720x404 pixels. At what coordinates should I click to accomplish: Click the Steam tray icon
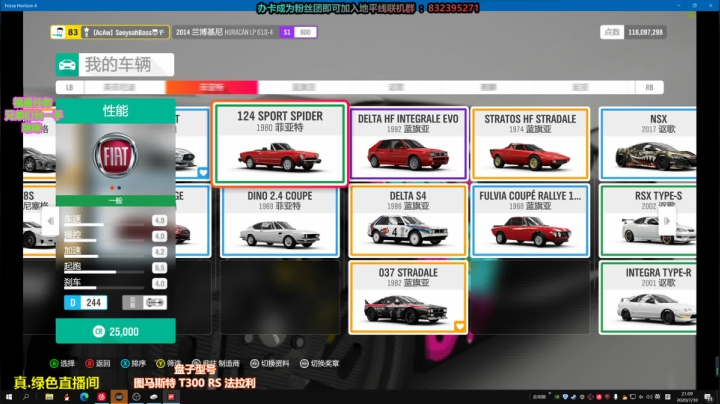point(574,397)
